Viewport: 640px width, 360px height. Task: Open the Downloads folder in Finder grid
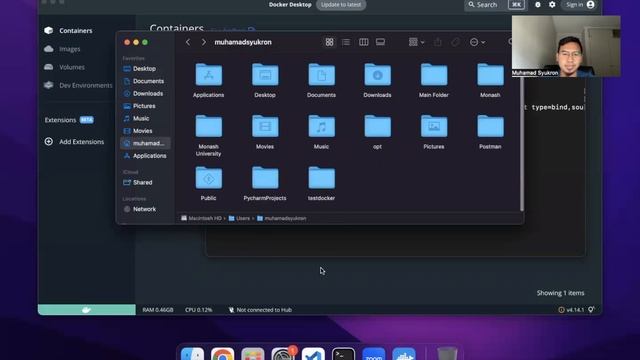tap(378, 75)
